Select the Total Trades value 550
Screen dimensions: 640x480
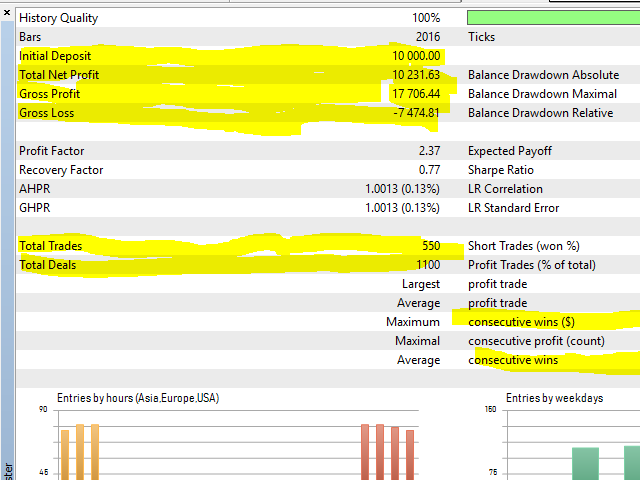tap(427, 246)
